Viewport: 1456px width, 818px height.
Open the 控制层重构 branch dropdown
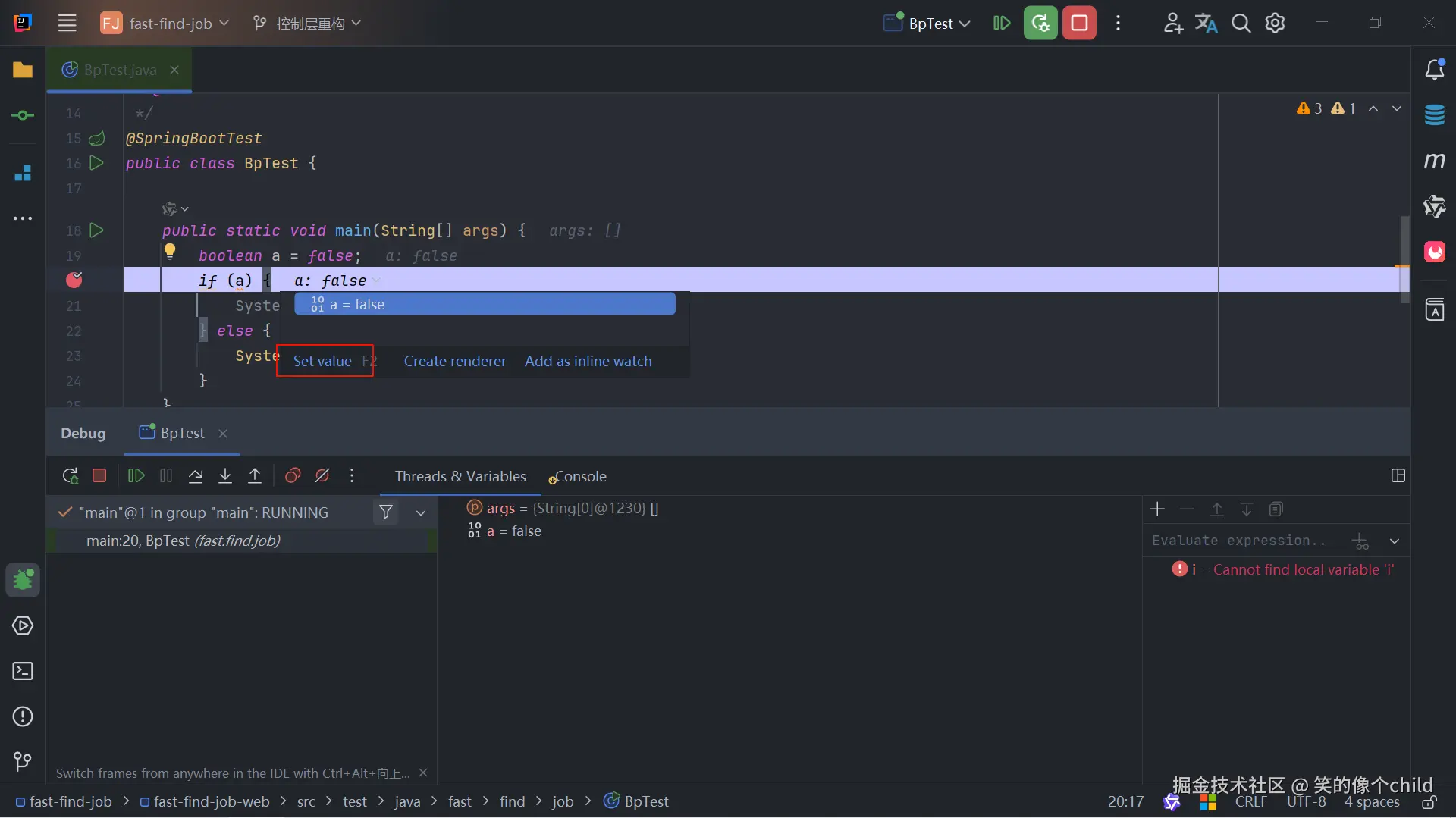click(x=307, y=24)
